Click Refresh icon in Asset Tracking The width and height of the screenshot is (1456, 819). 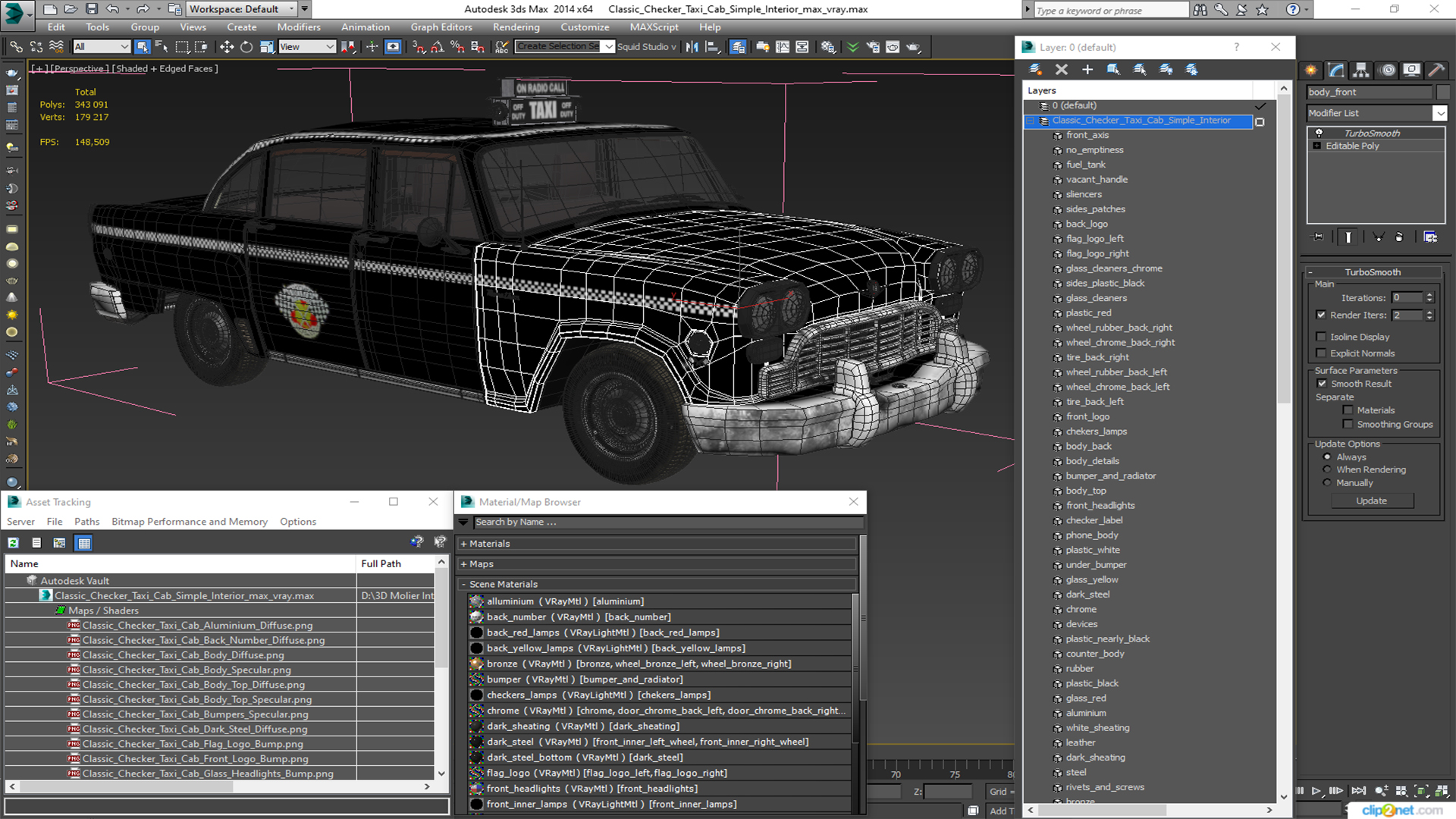tap(14, 543)
